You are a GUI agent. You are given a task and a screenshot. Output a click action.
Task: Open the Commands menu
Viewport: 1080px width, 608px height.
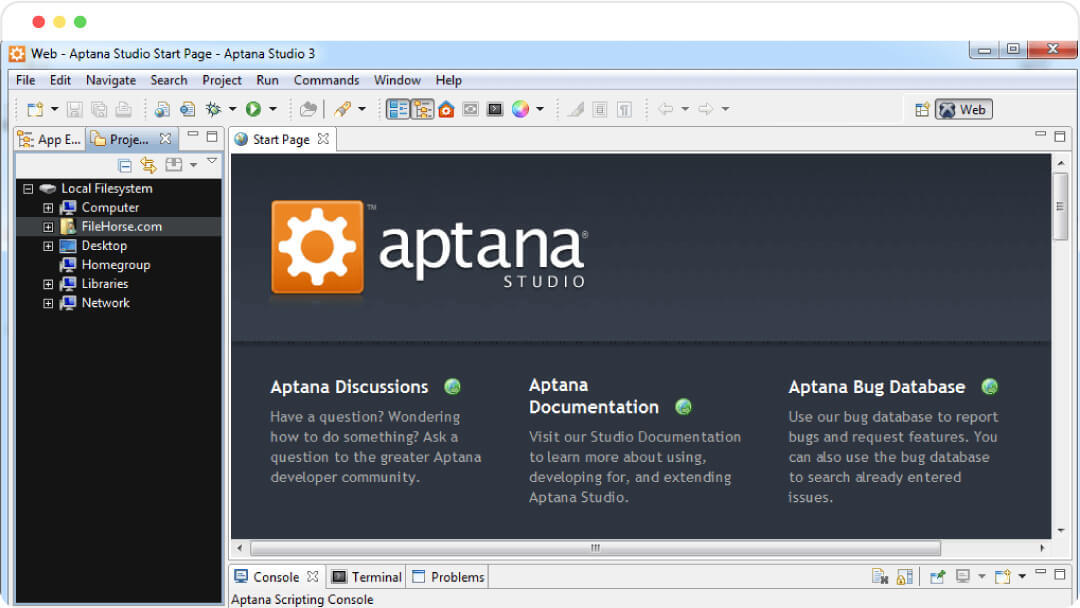click(326, 80)
